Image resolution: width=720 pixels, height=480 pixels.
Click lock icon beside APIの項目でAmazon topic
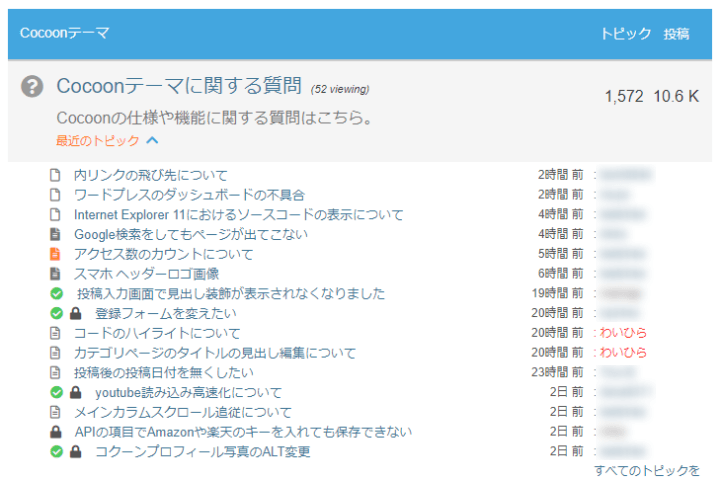point(56,432)
